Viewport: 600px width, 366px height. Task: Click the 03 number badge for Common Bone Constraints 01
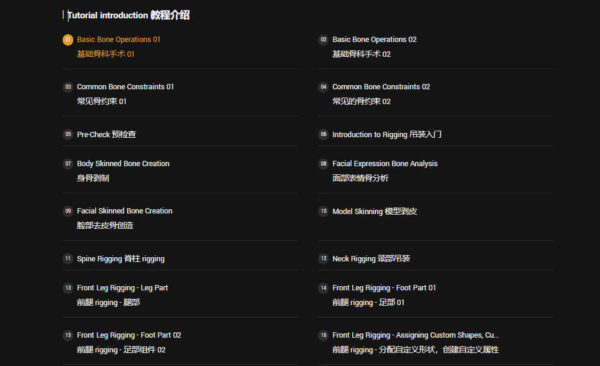(x=68, y=87)
